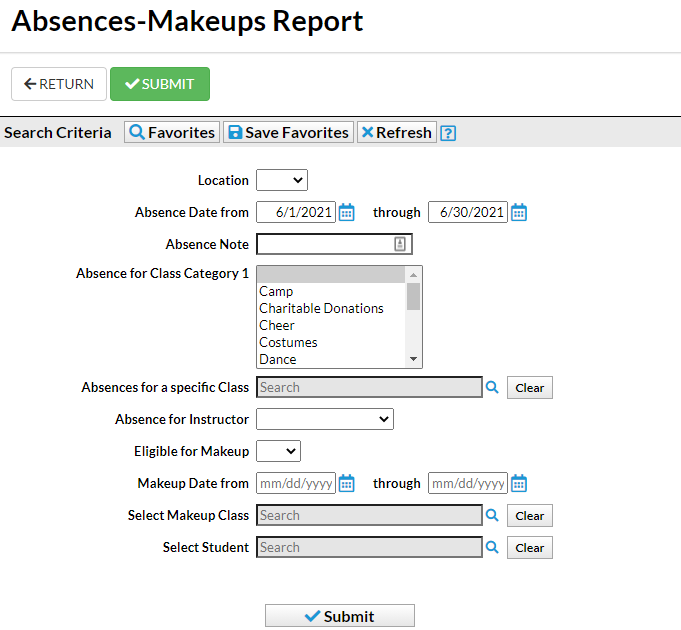Click the Makeup Date through field
The image size is (681, 630).
pyautogui.click(x=468, y=483)
